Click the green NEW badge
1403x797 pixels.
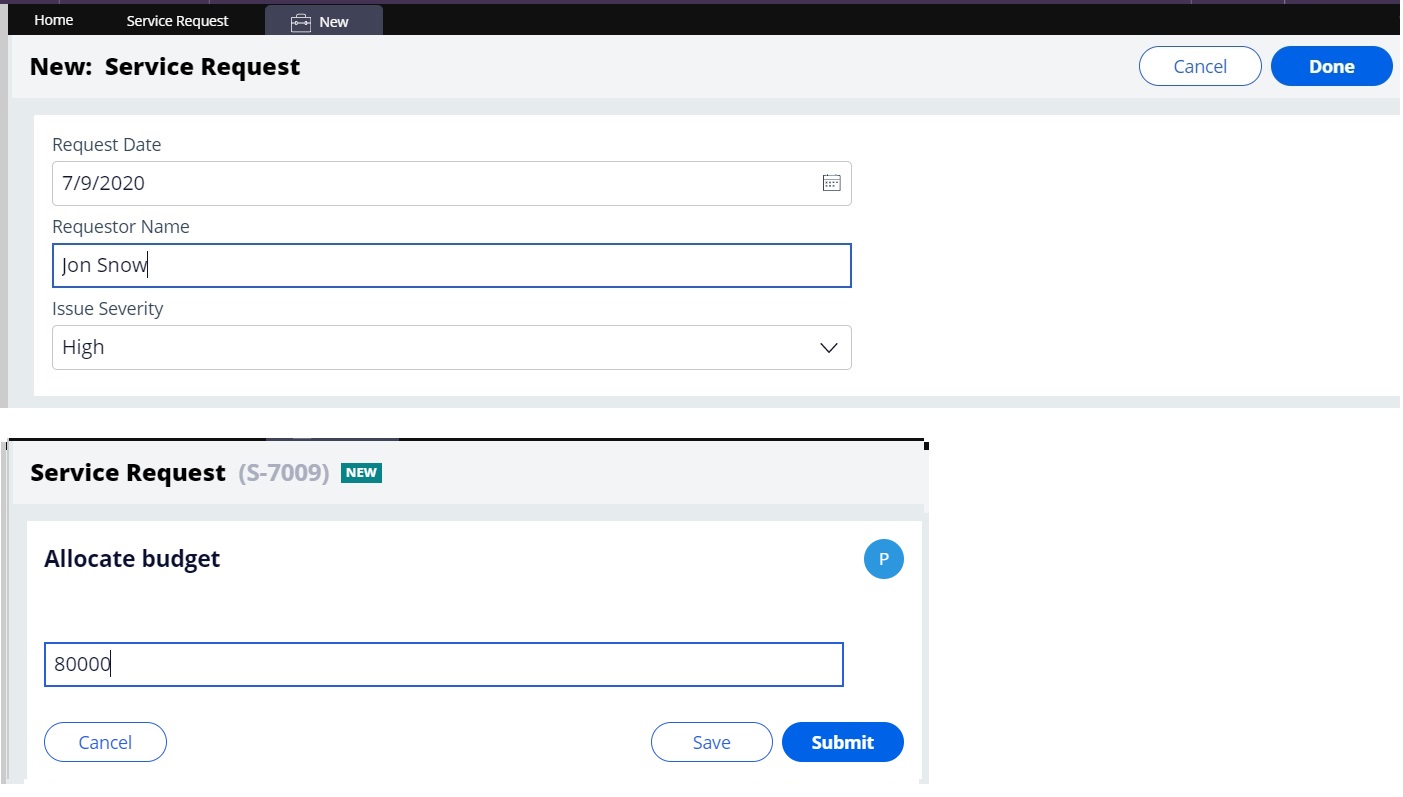tap(360, 472)
